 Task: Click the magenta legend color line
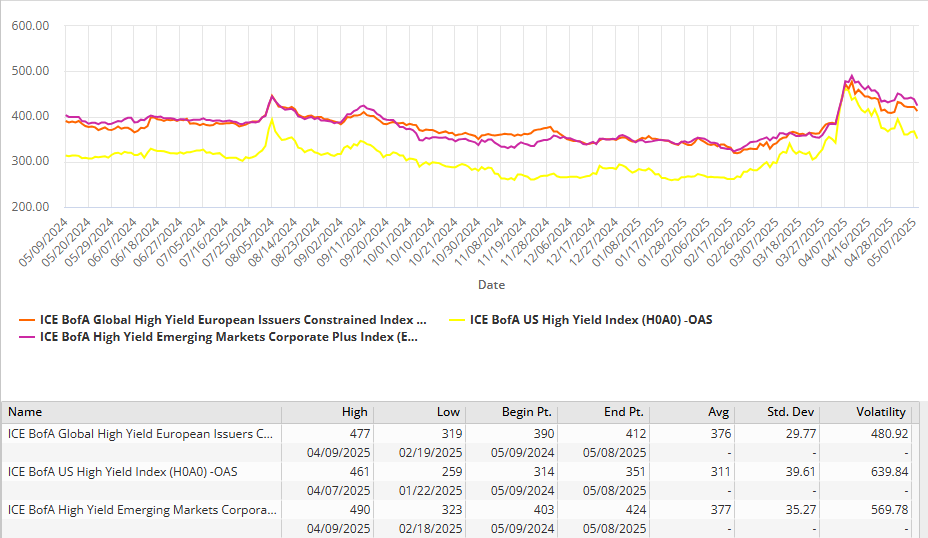pyautogui.click(x=27, y=337)
